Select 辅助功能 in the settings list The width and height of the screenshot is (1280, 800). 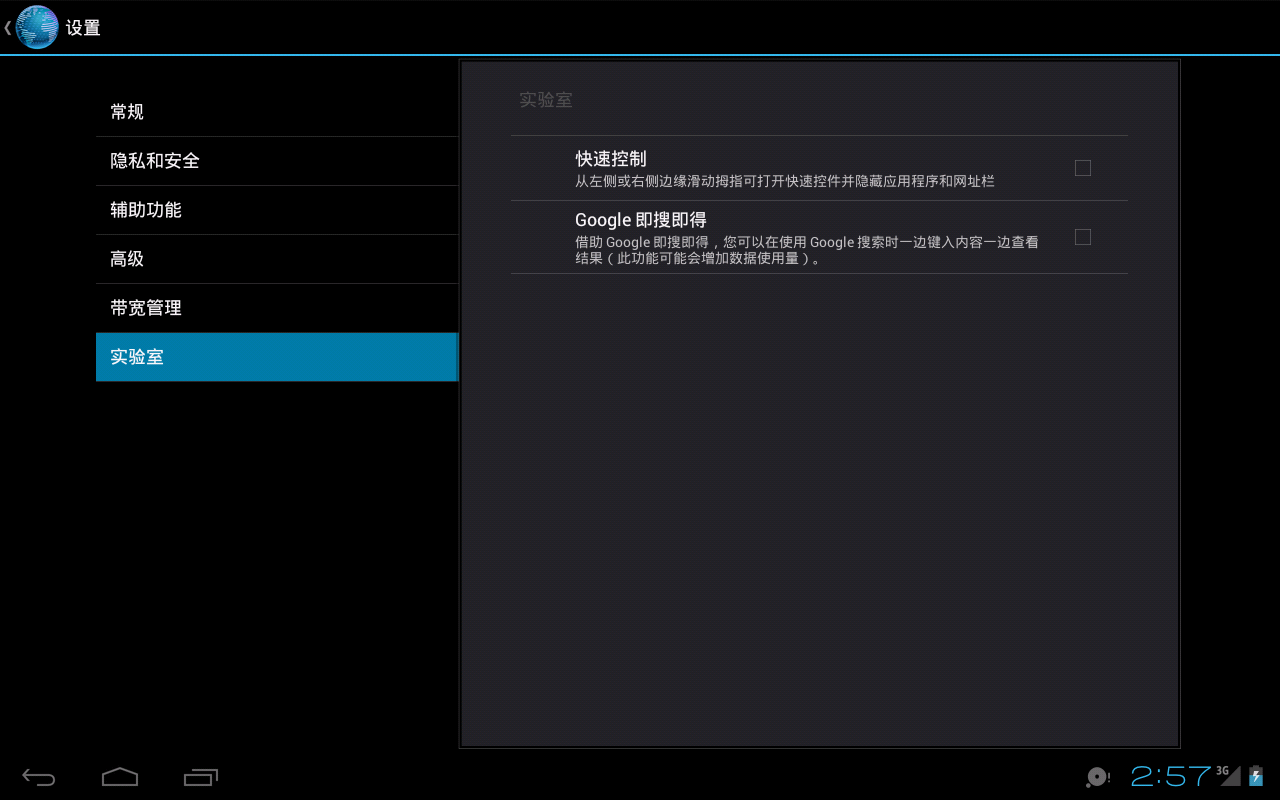pyautogui.click(x=276, y=210)
